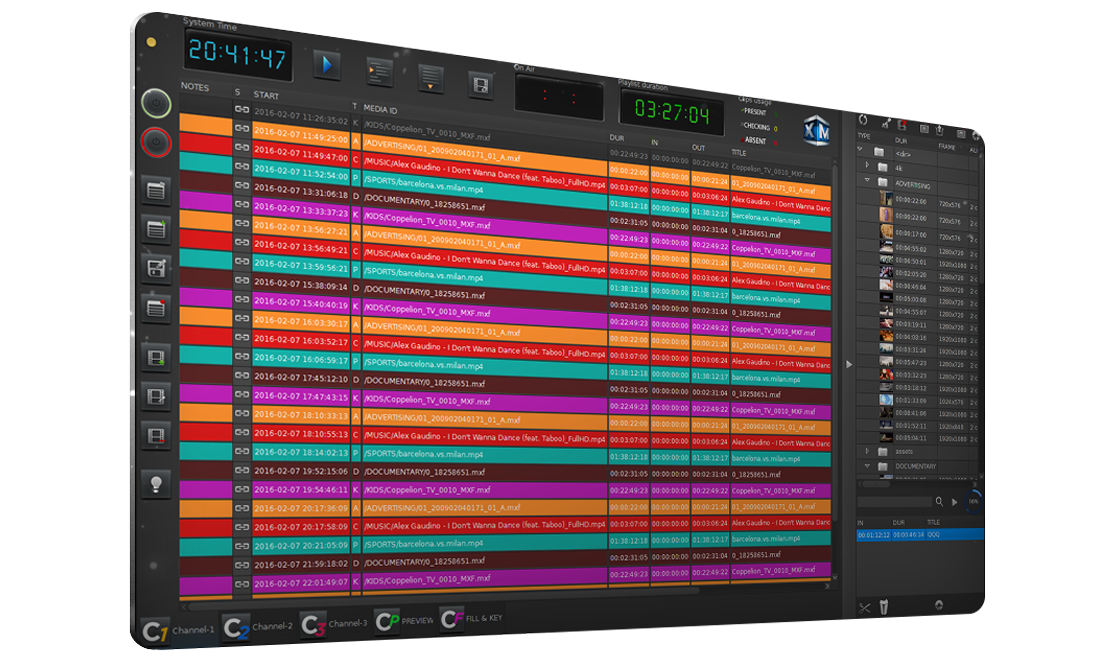Viewport: 1100px width, 666px height.
Task: Click the playlist icon with orange down arrow
Action: pyautogui.click(x=431, y=77)
